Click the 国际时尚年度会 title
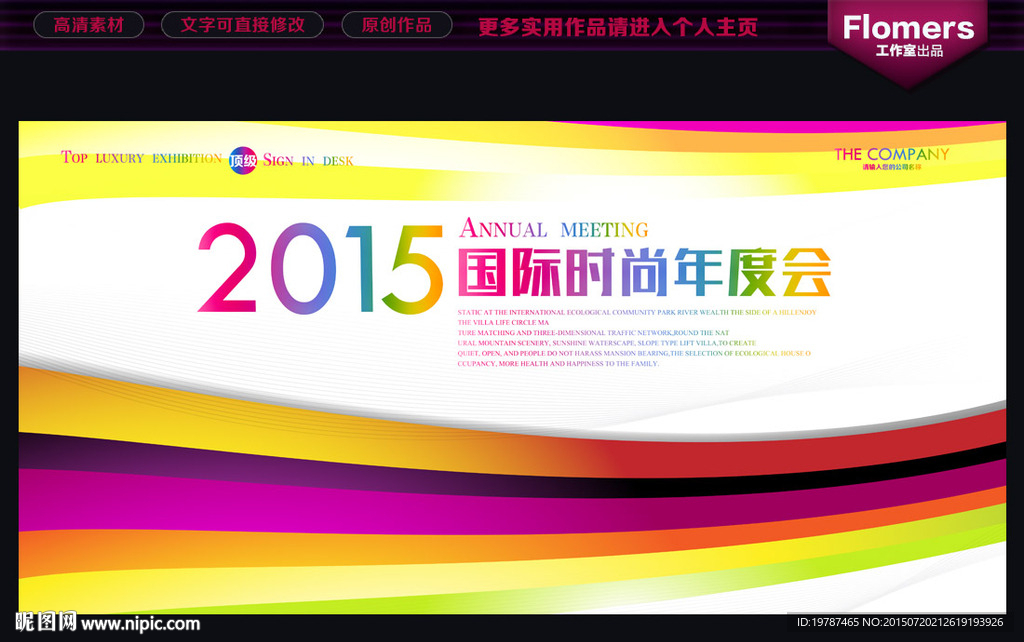1024x642 pixels. [645, 272]
